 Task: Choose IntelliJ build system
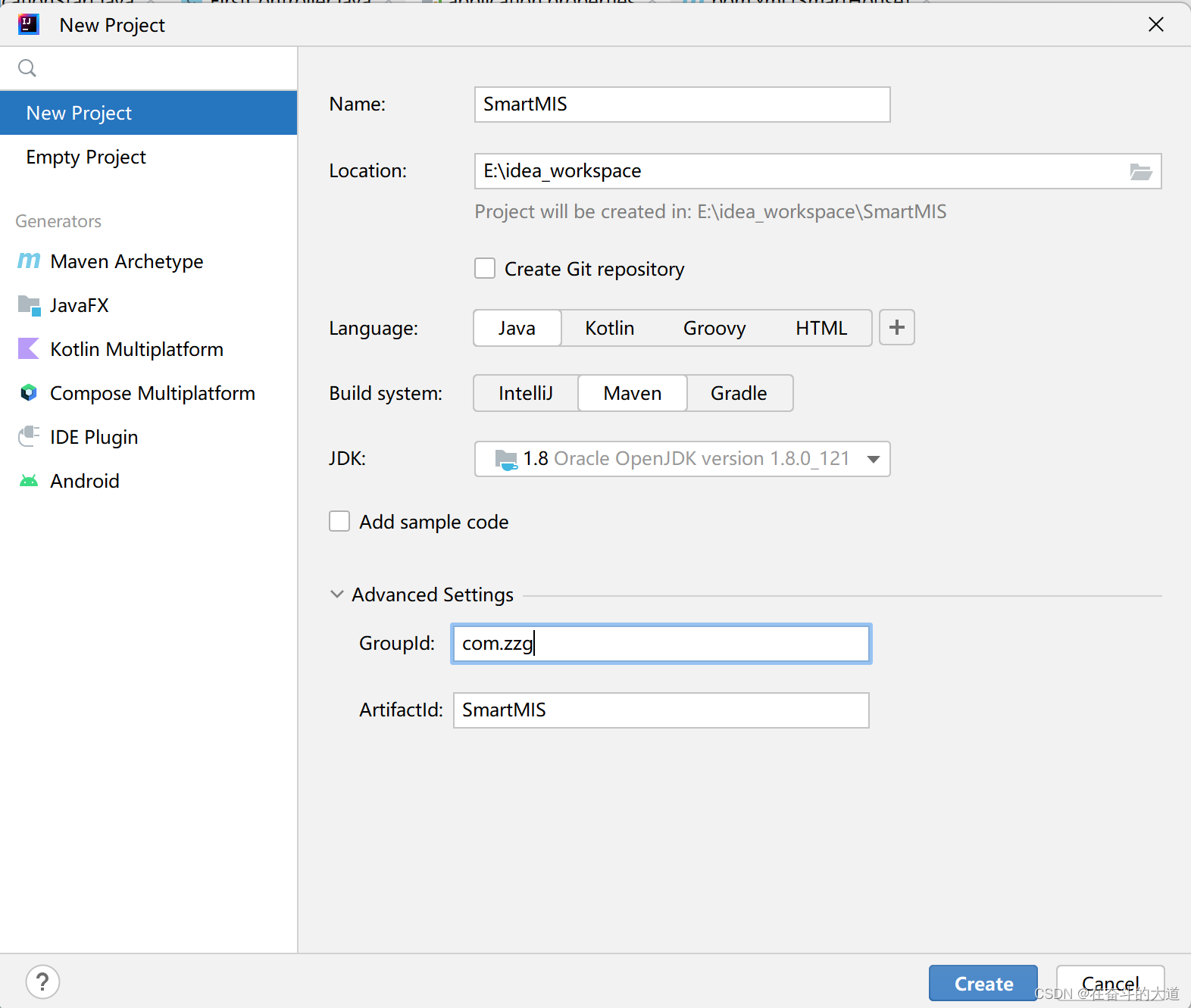(526, 393)
